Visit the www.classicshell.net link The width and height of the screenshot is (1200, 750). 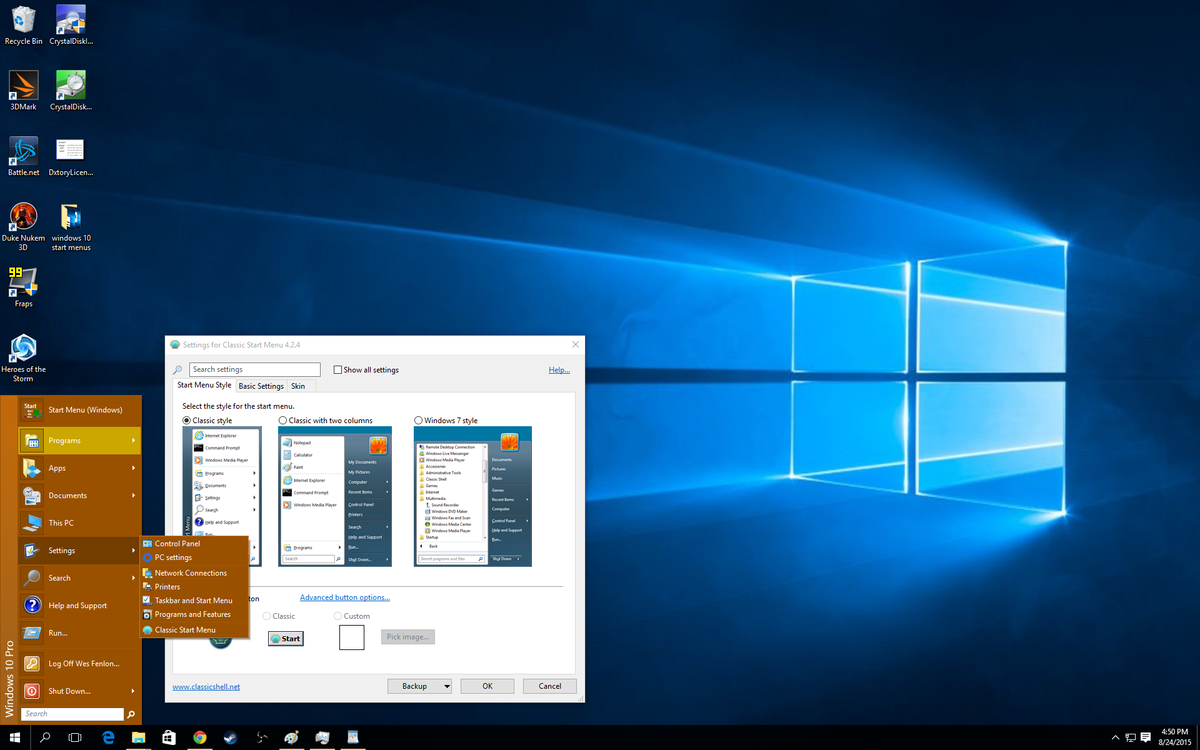207,686
